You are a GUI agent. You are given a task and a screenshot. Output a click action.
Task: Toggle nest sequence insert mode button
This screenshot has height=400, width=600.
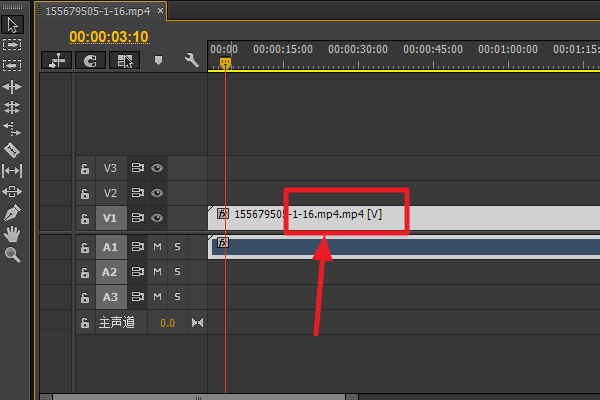(57, 60)
